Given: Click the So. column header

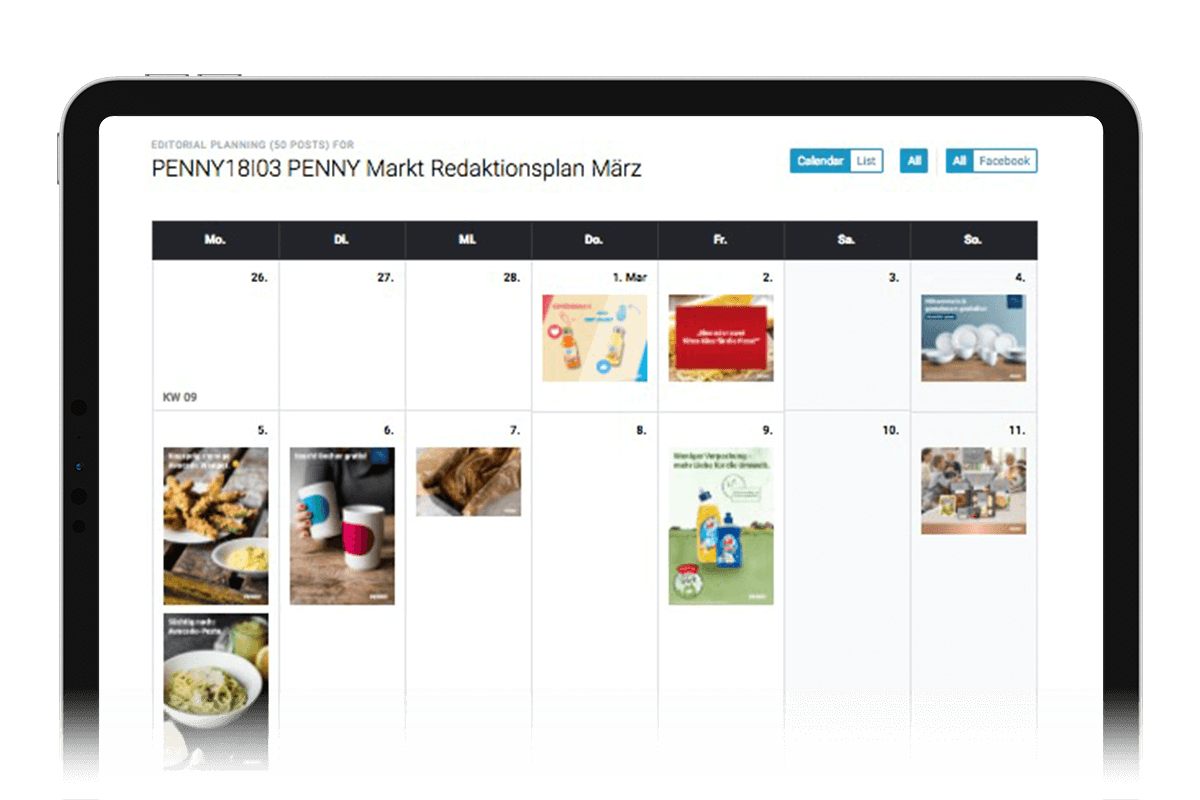Looking at the screenshot, I should 973,240.
